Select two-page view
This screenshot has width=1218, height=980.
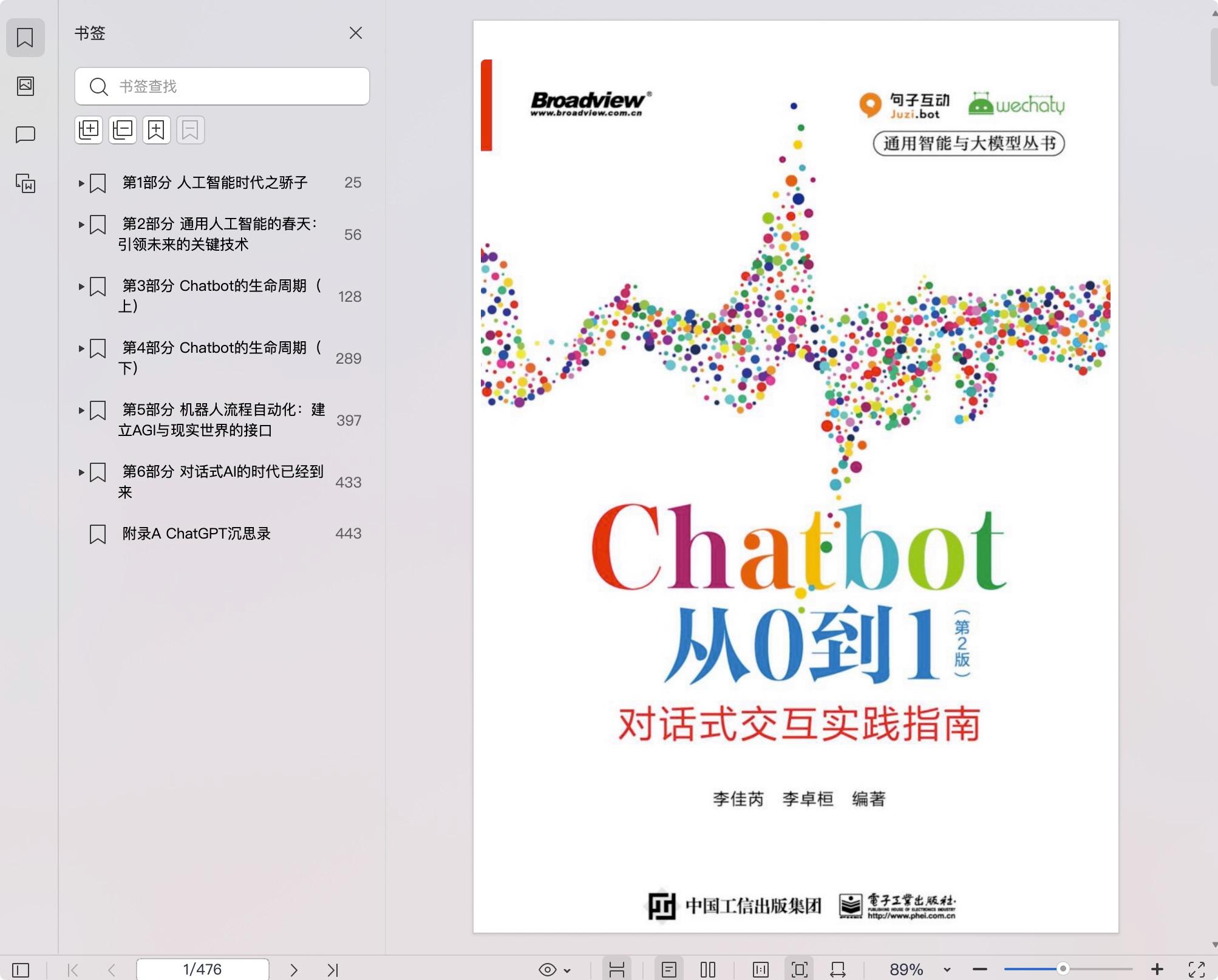(x=708, y=970)
